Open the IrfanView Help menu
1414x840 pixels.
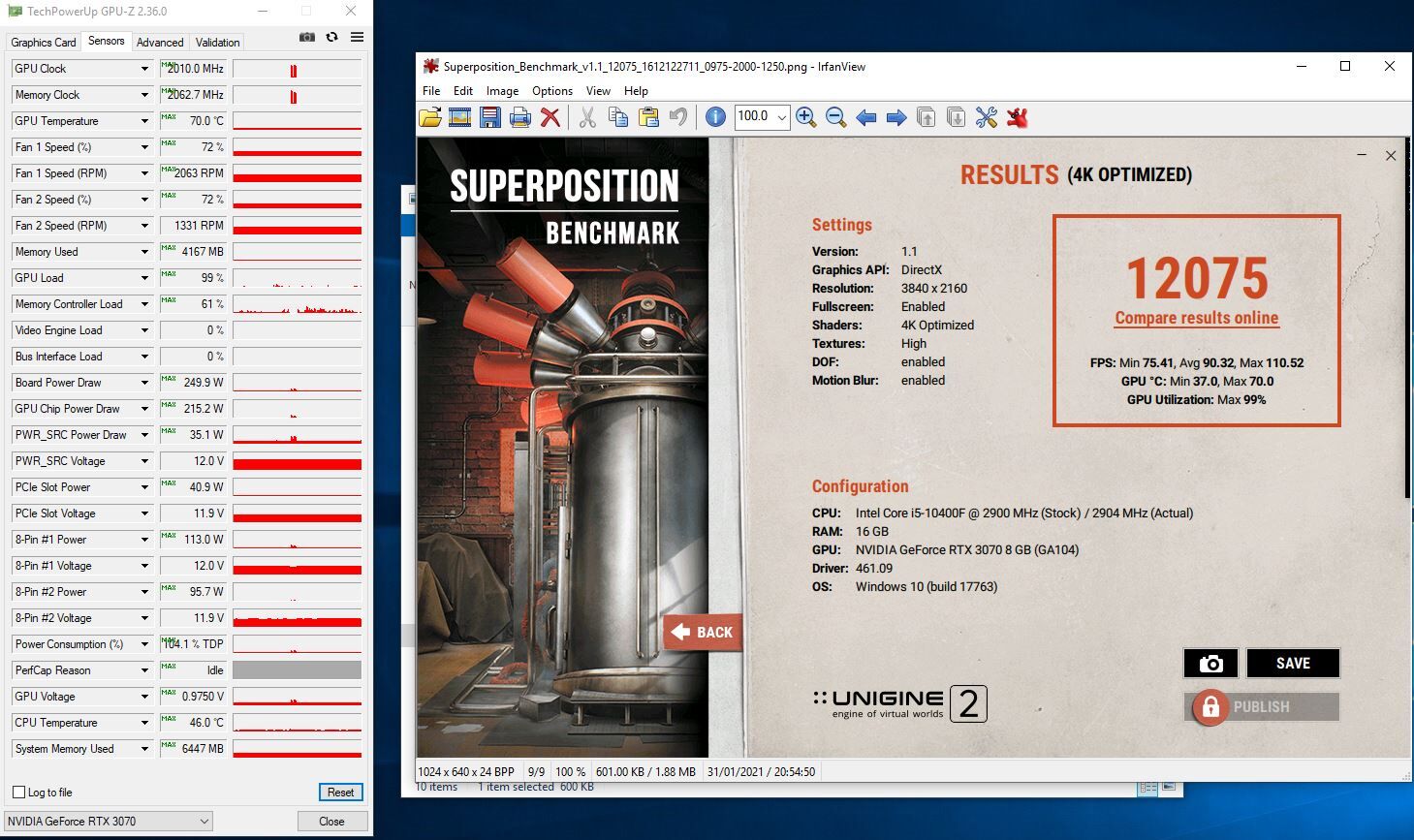(636, 91)
